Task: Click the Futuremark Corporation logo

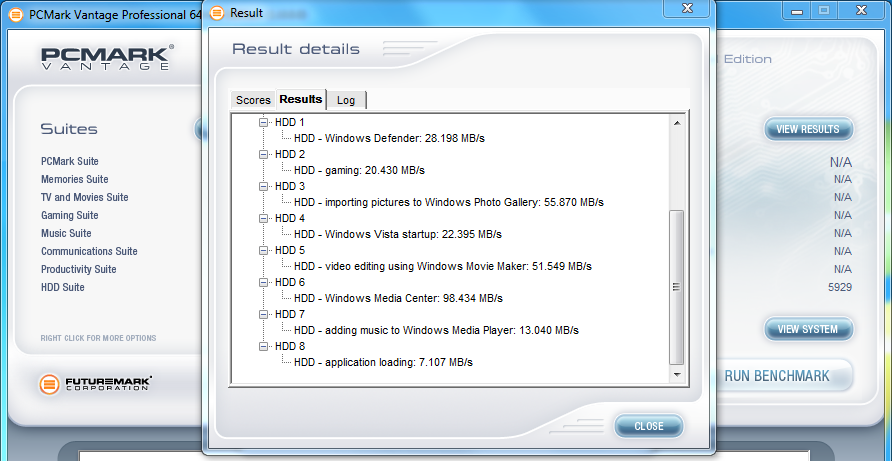Action: coord(95,384)
